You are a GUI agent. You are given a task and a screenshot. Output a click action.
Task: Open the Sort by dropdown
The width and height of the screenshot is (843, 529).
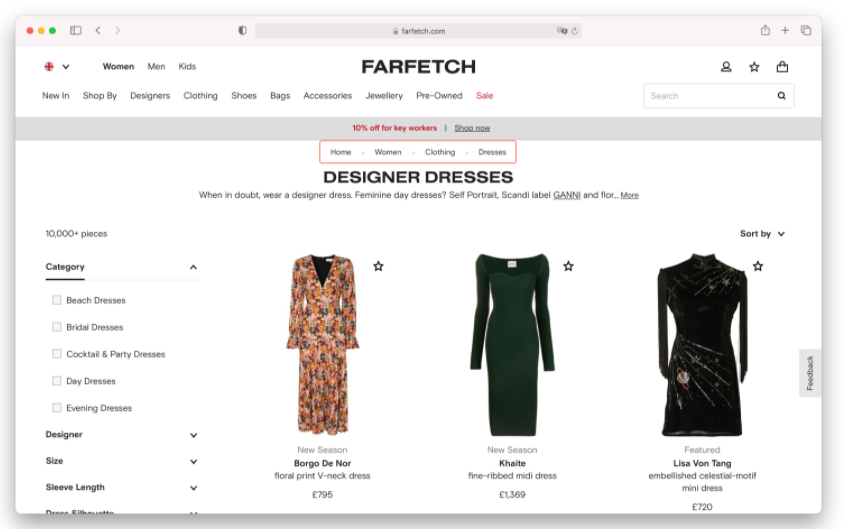(x=762, y=234)
